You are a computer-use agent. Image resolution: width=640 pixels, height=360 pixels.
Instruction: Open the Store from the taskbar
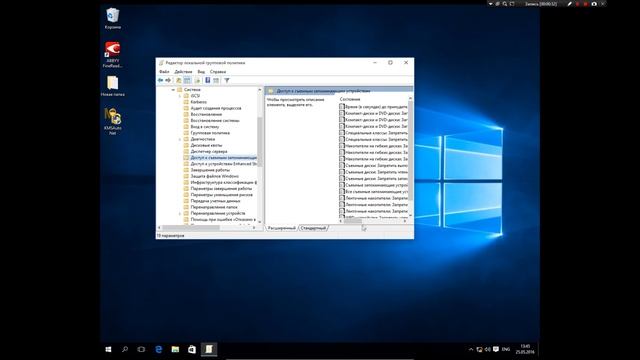click(x=192, y=349)
